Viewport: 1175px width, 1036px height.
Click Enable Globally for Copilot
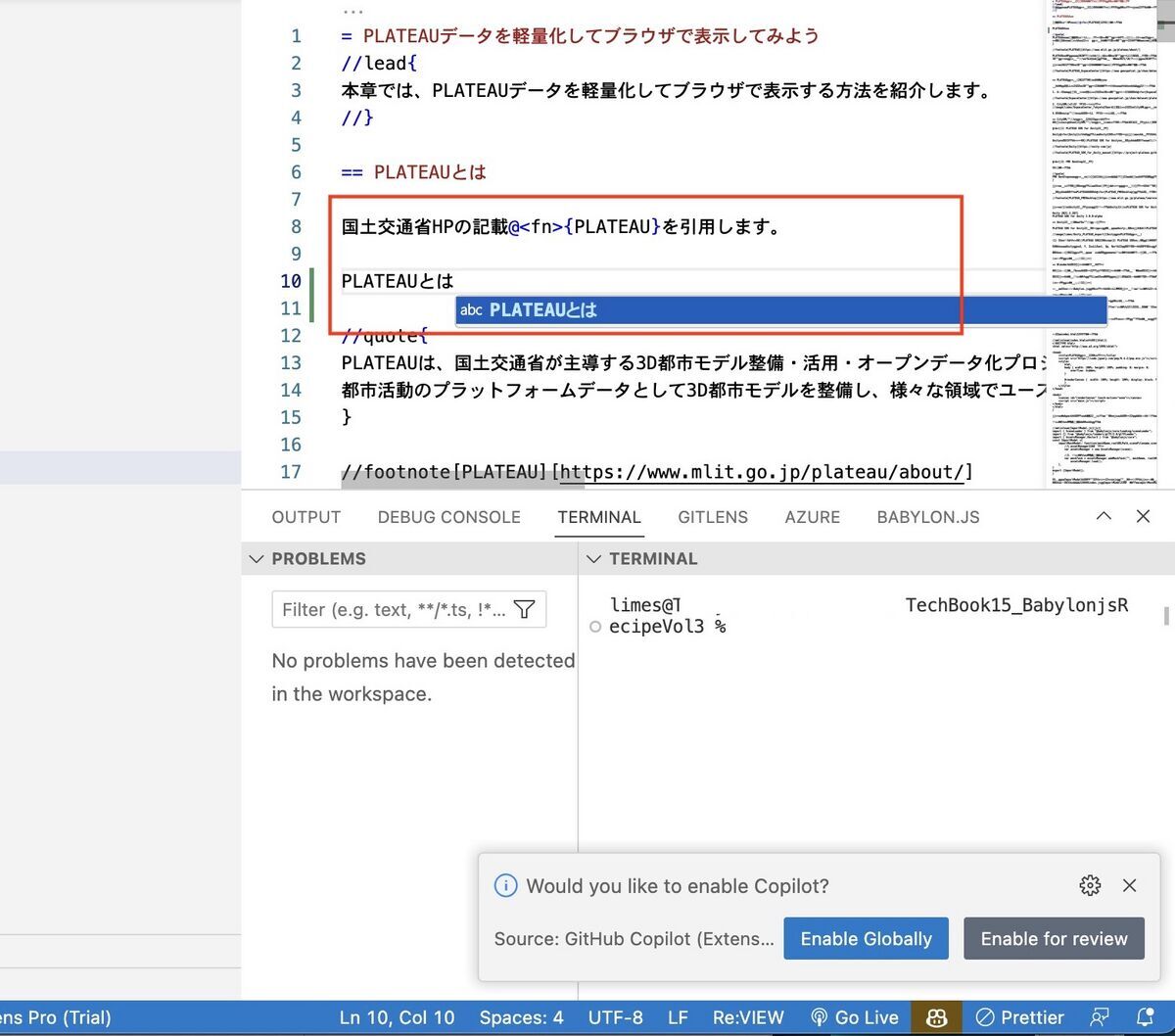click(866, 938)
